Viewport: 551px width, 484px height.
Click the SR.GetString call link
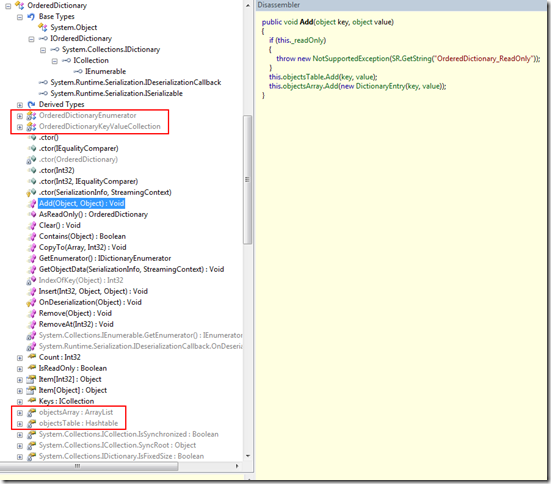[x=411, y=59]
